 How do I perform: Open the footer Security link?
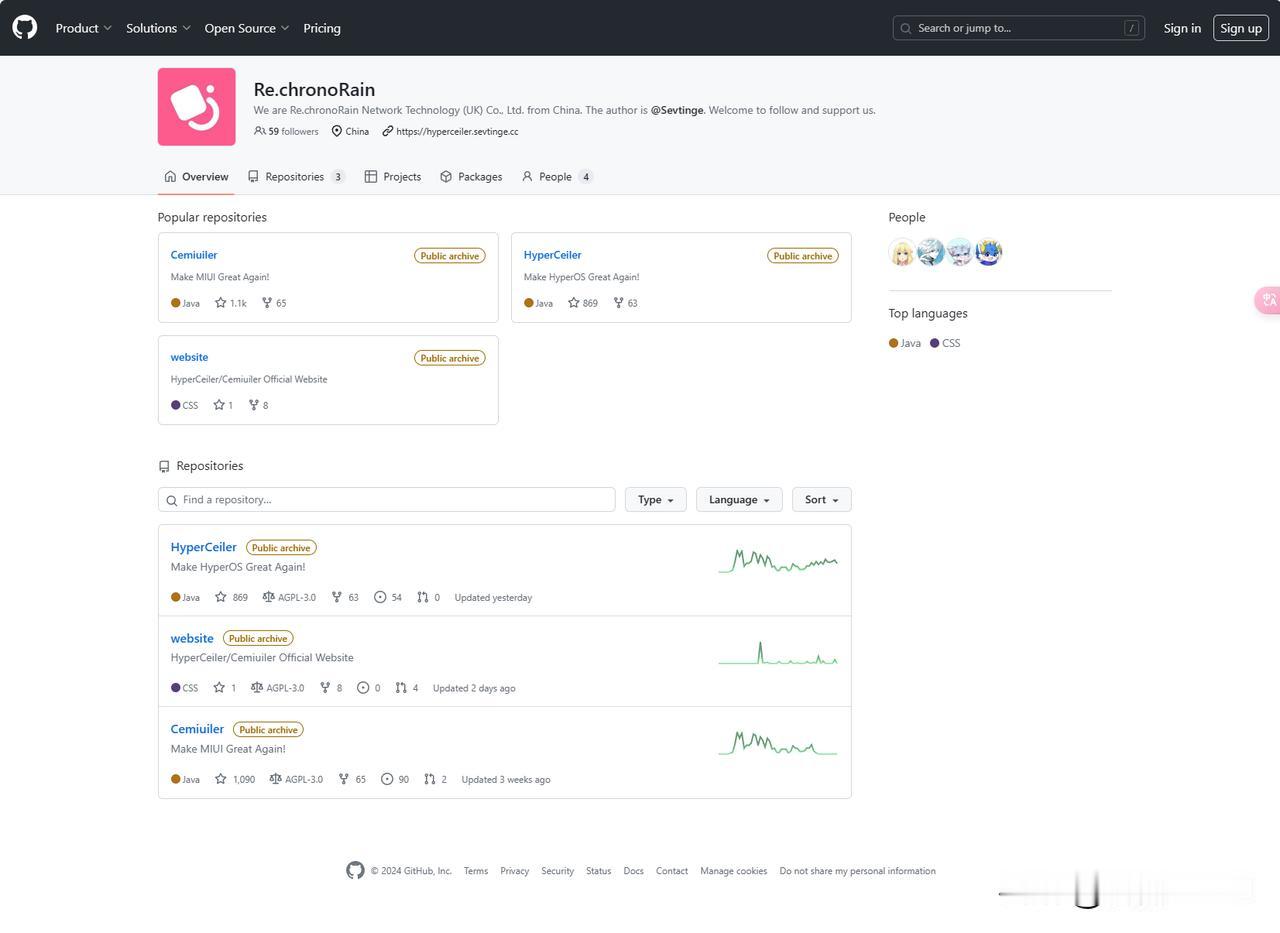[558, 871]
